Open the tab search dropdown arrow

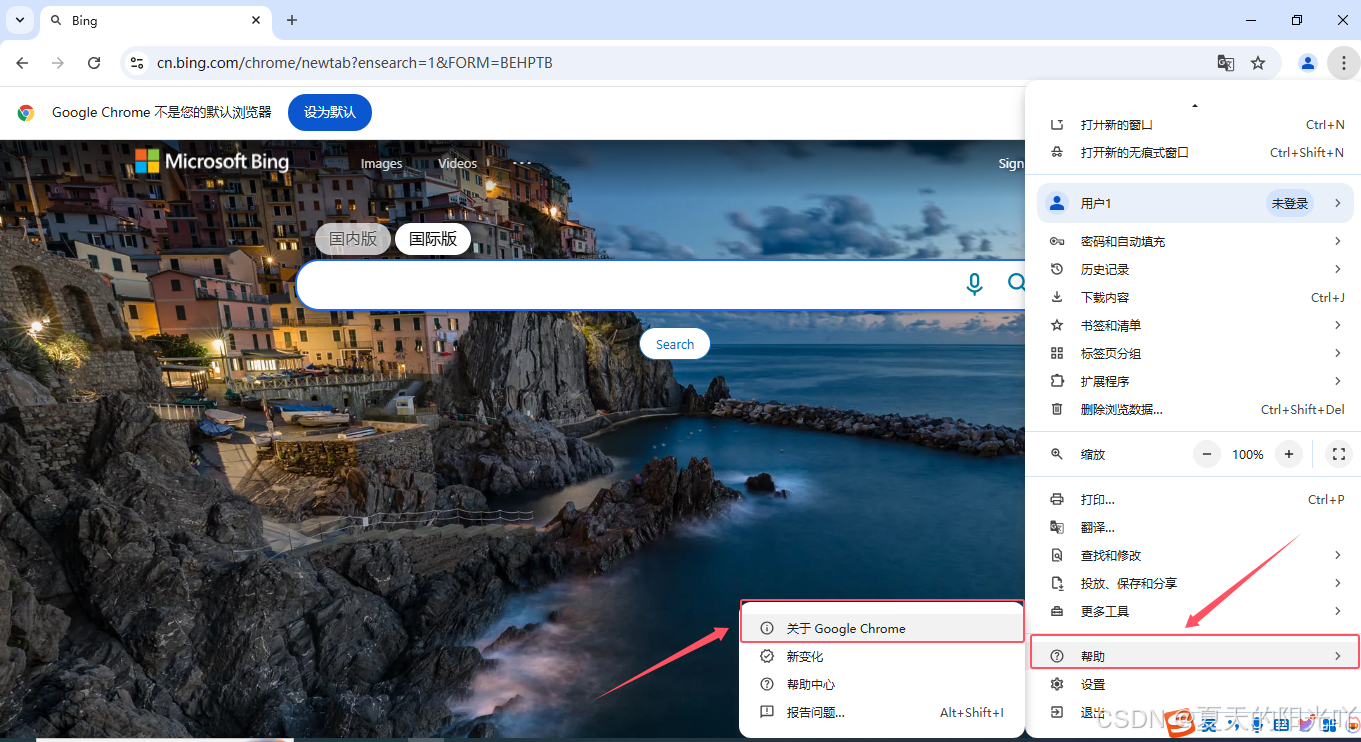[x=19, y=20]
